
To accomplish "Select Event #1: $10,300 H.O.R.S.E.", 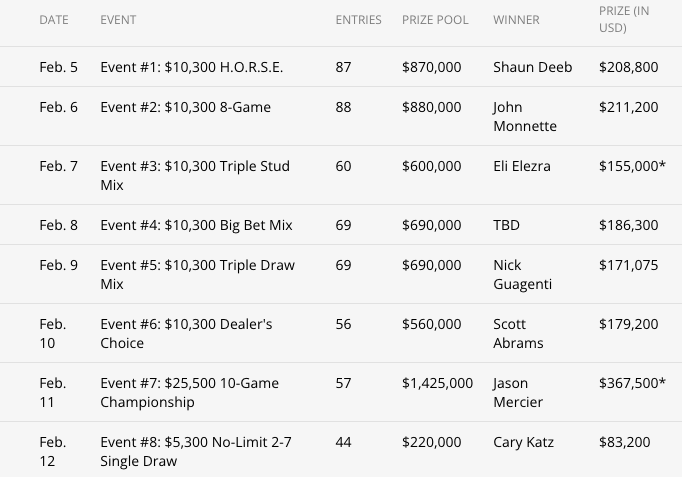I will (192, 68).
